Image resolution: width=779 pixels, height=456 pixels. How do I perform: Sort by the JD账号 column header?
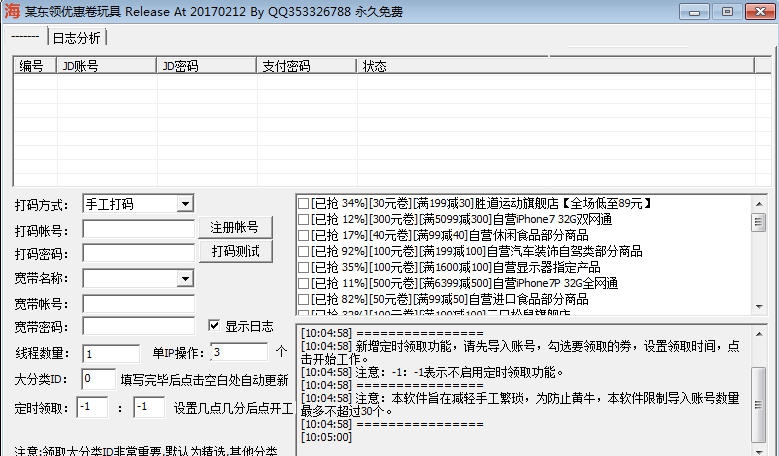[107, 66]
